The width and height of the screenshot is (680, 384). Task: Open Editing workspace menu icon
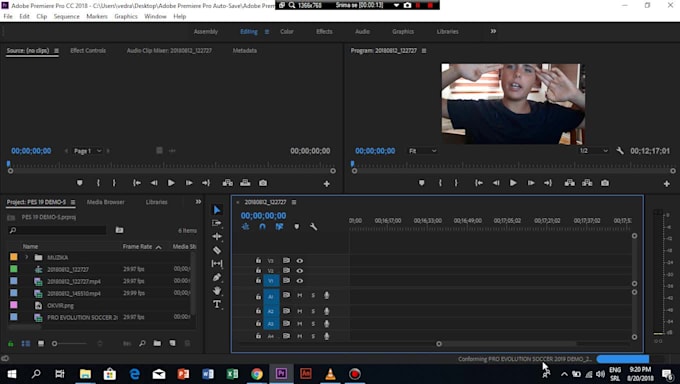coord(267,32)
